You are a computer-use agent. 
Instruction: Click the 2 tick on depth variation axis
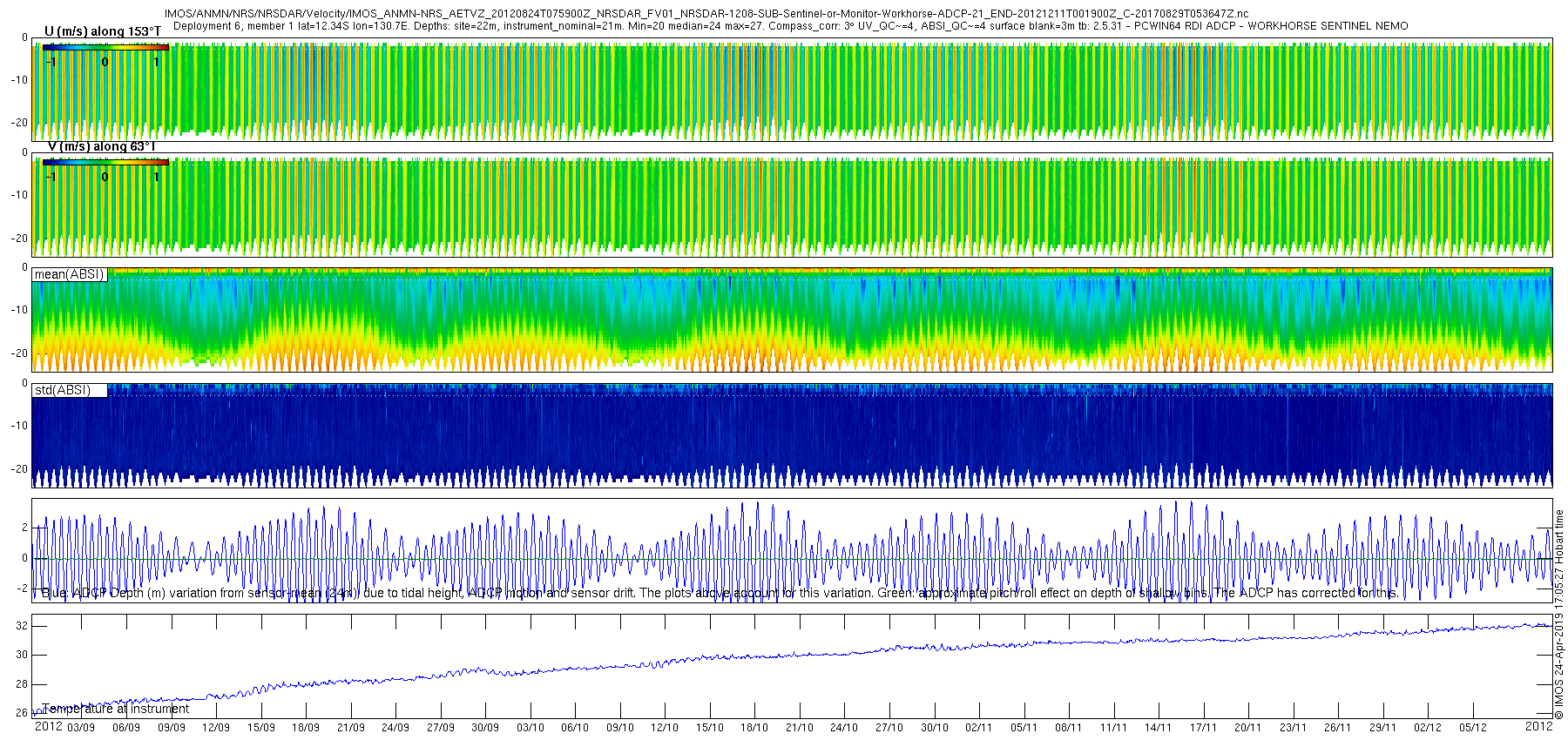(24, 528)
